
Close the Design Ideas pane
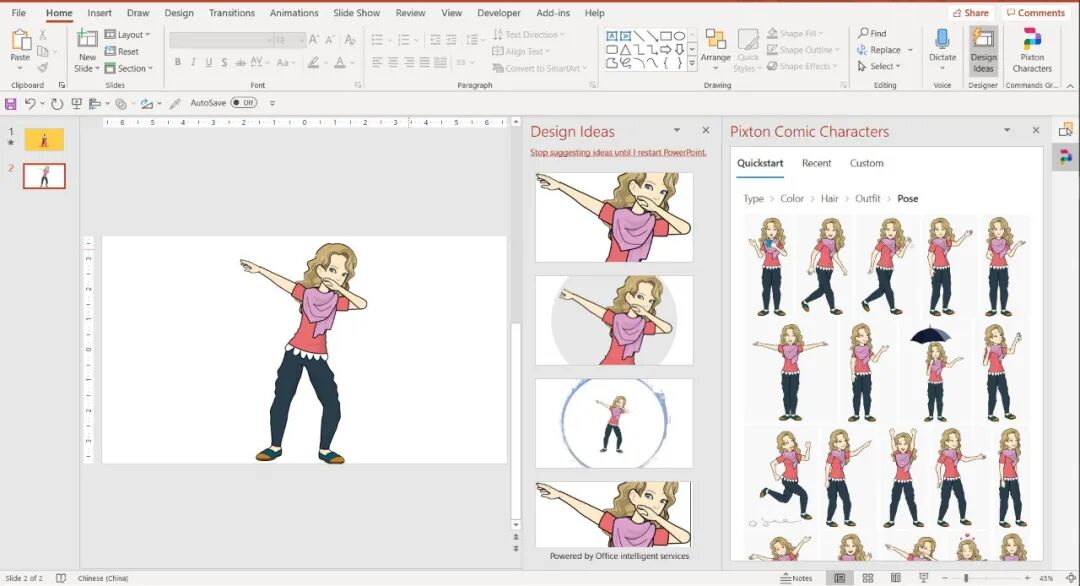pyautogui.click(x=705, y=130)
